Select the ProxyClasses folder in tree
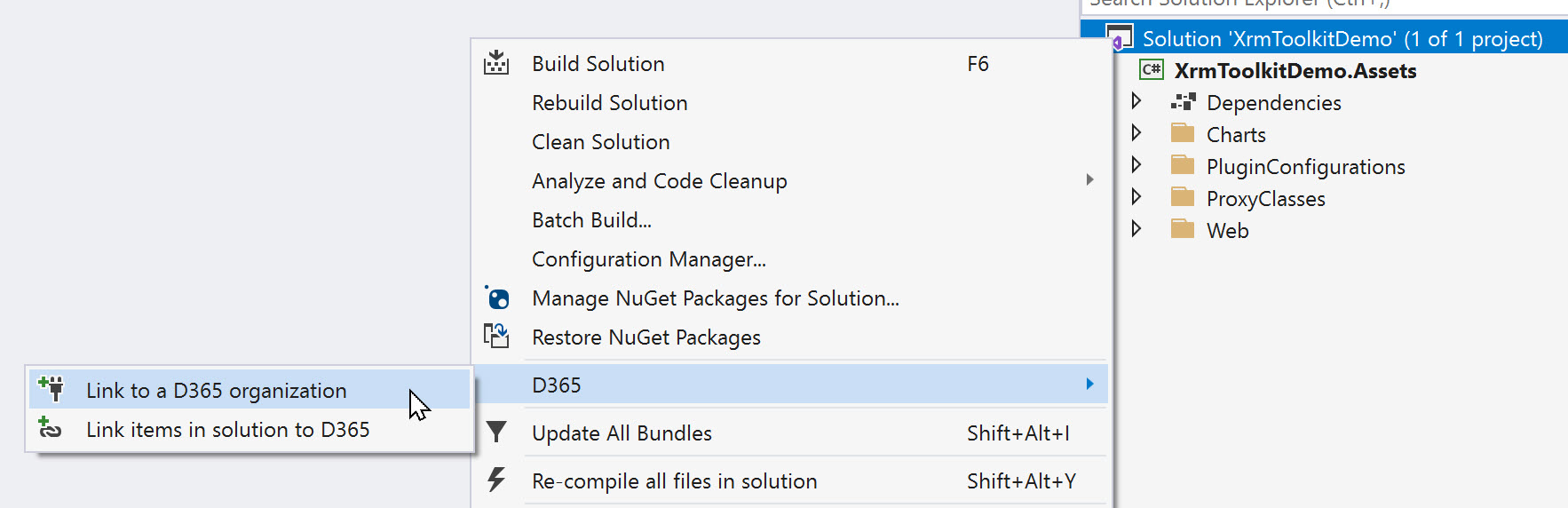 1265,199
